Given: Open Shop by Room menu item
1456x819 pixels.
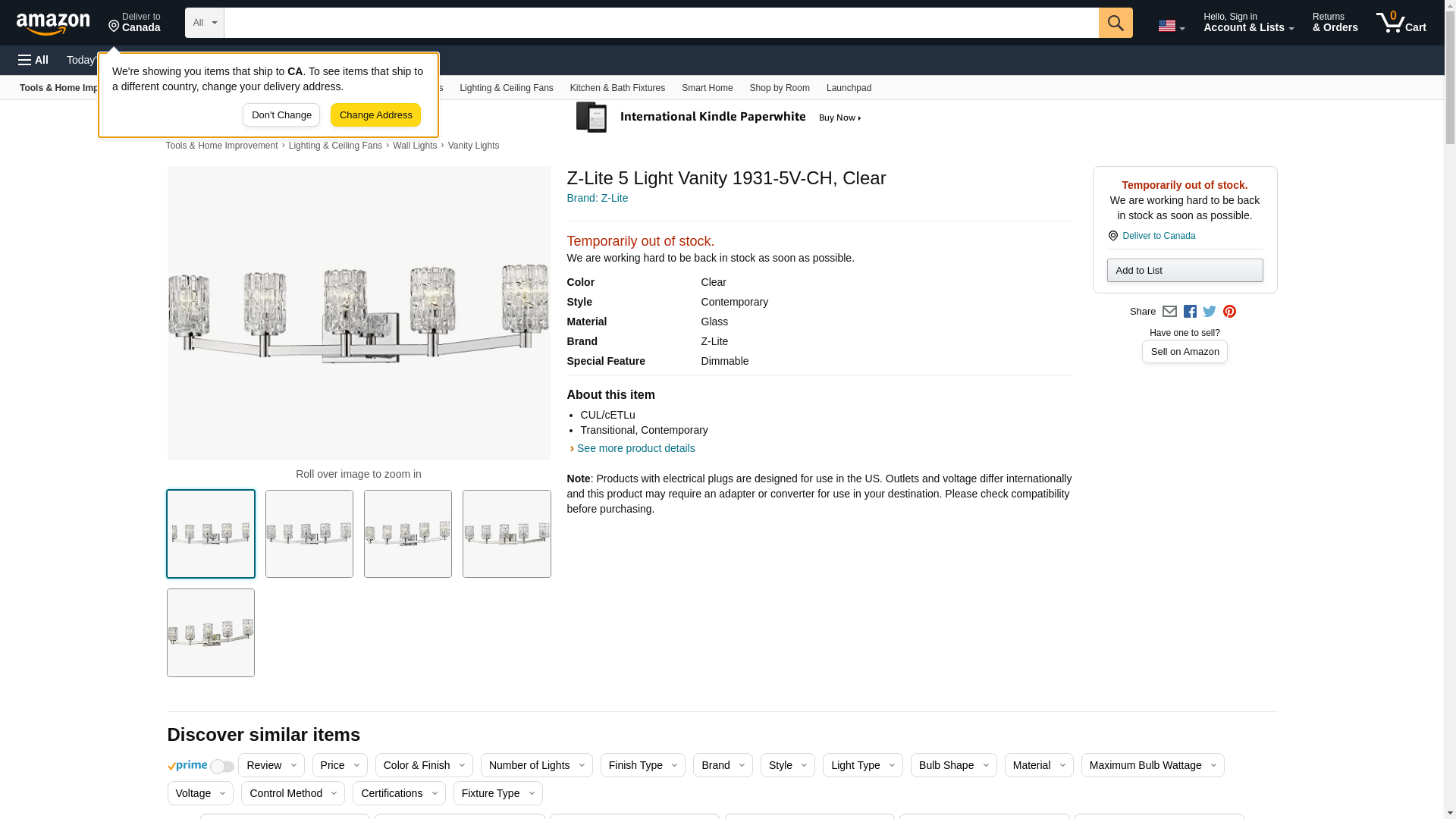Looking at the screenshot, I should point(779,88).
